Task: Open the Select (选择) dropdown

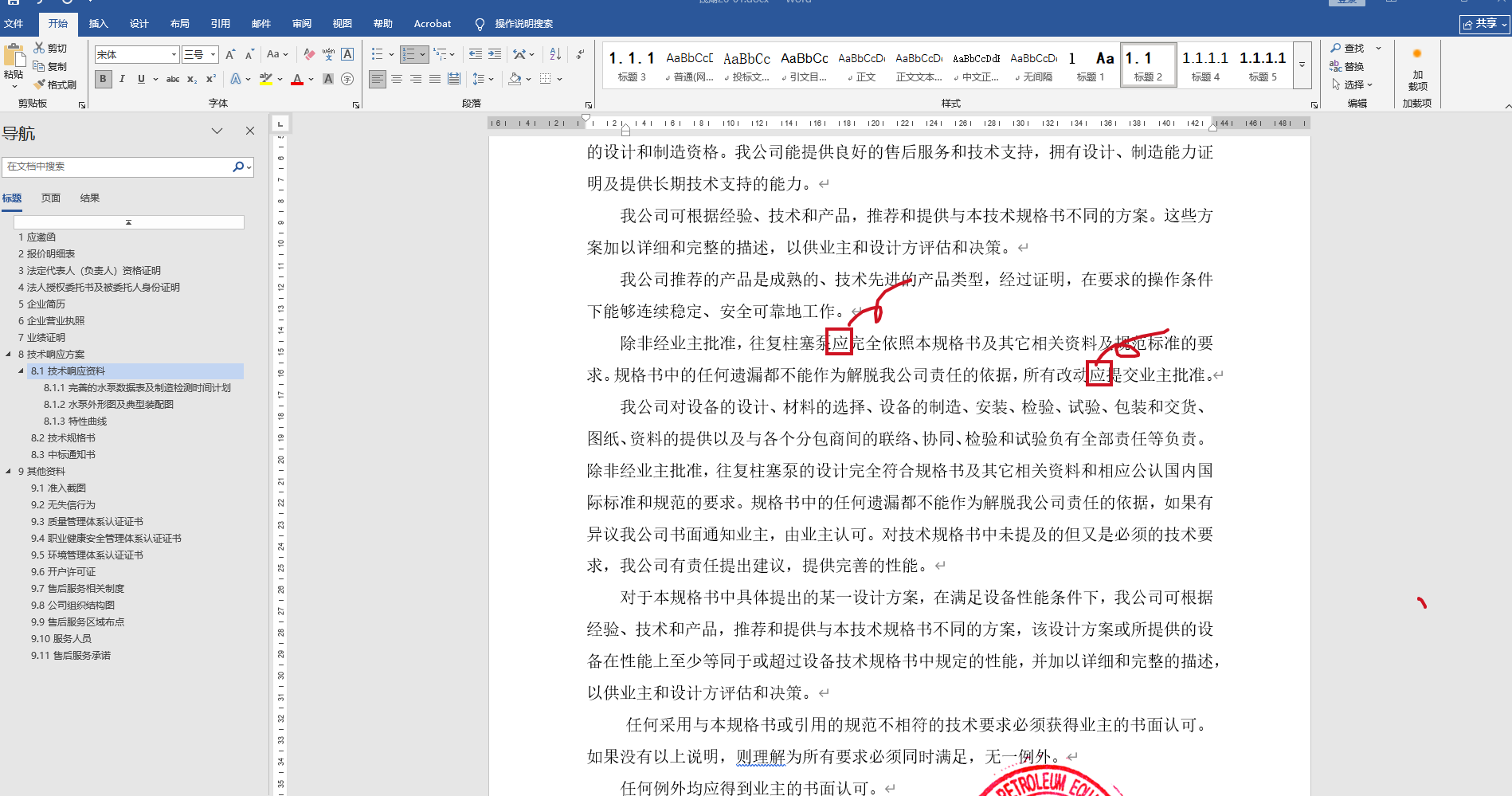Action: click(x=1352, y=84)
